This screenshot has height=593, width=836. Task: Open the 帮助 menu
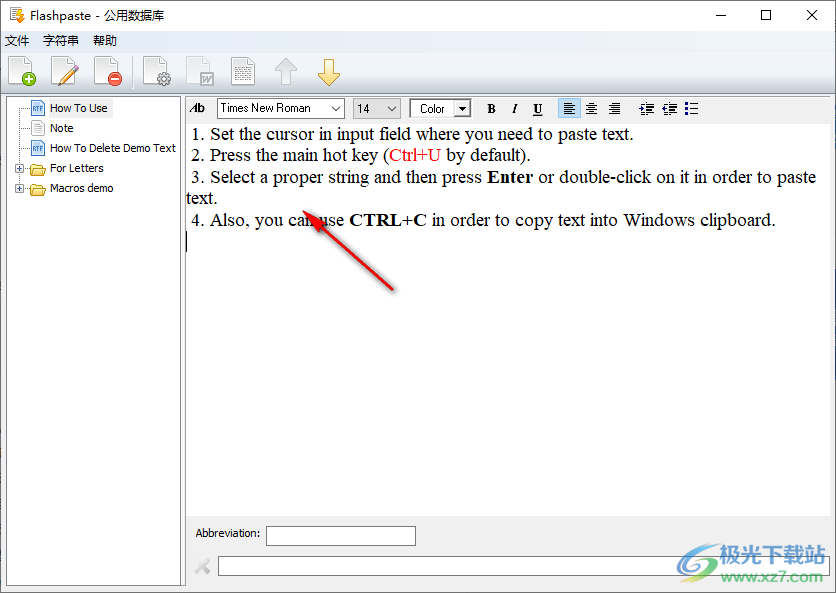[104, 41]
